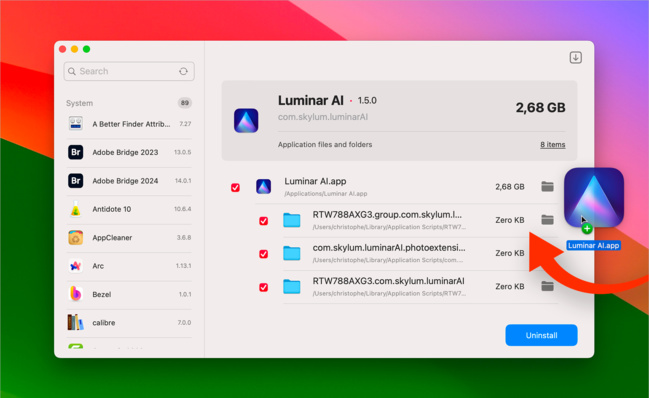
Task: Select Adobe Bridge 2024 app icon
Action: click(75, 181)
